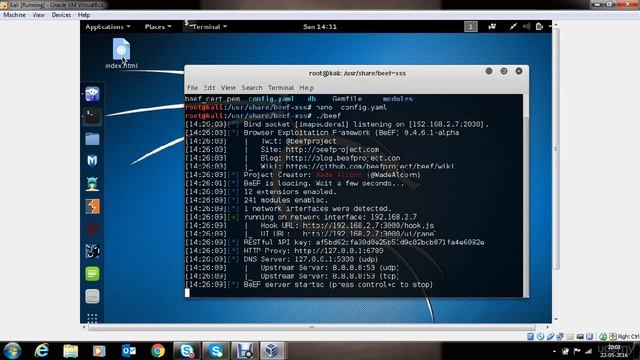Click the UI URL ending in ui/panel
The image size is (640, 360).
(x=369, y=234)
